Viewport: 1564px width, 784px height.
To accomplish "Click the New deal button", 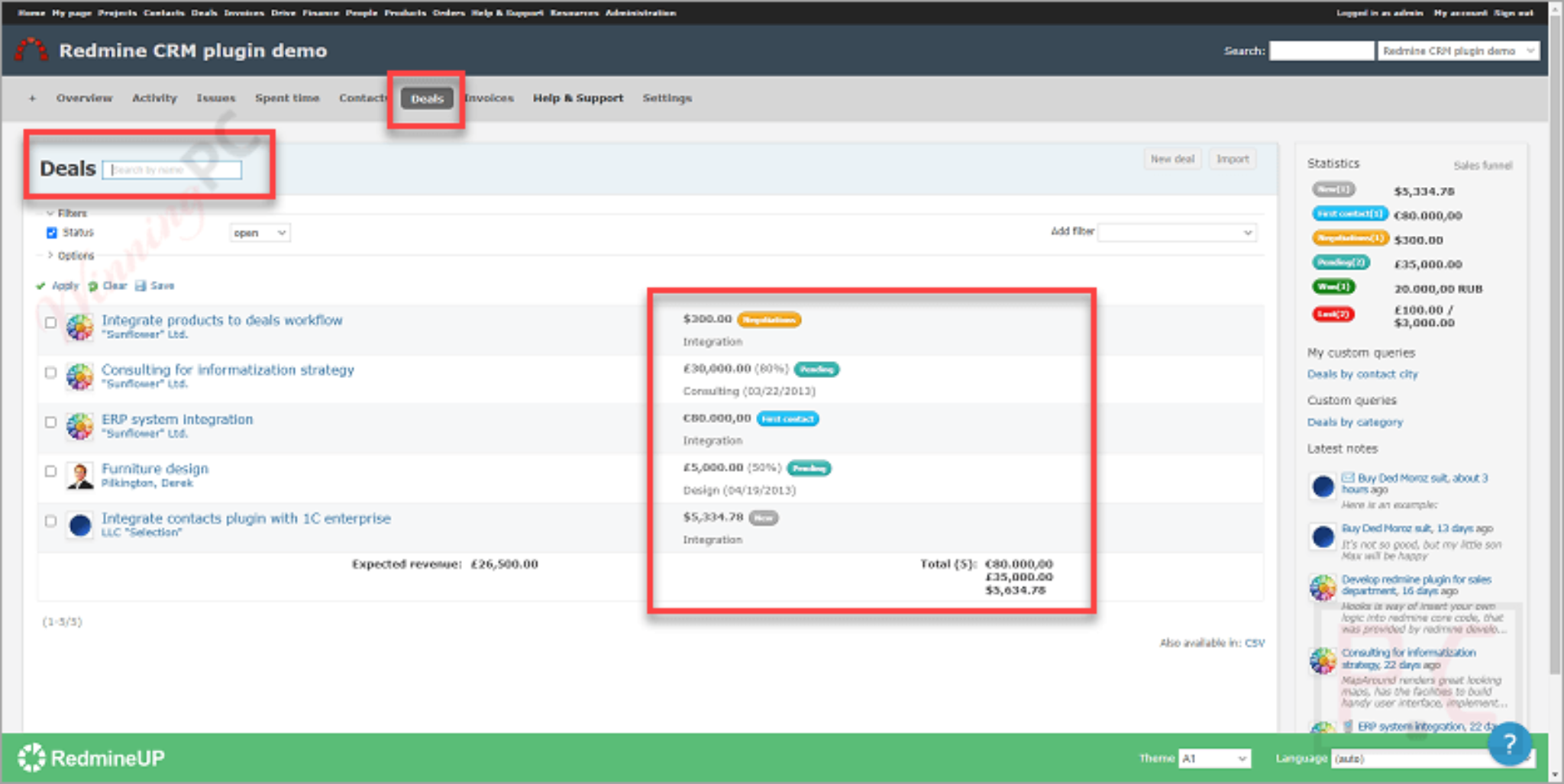I will (1172, 159).
